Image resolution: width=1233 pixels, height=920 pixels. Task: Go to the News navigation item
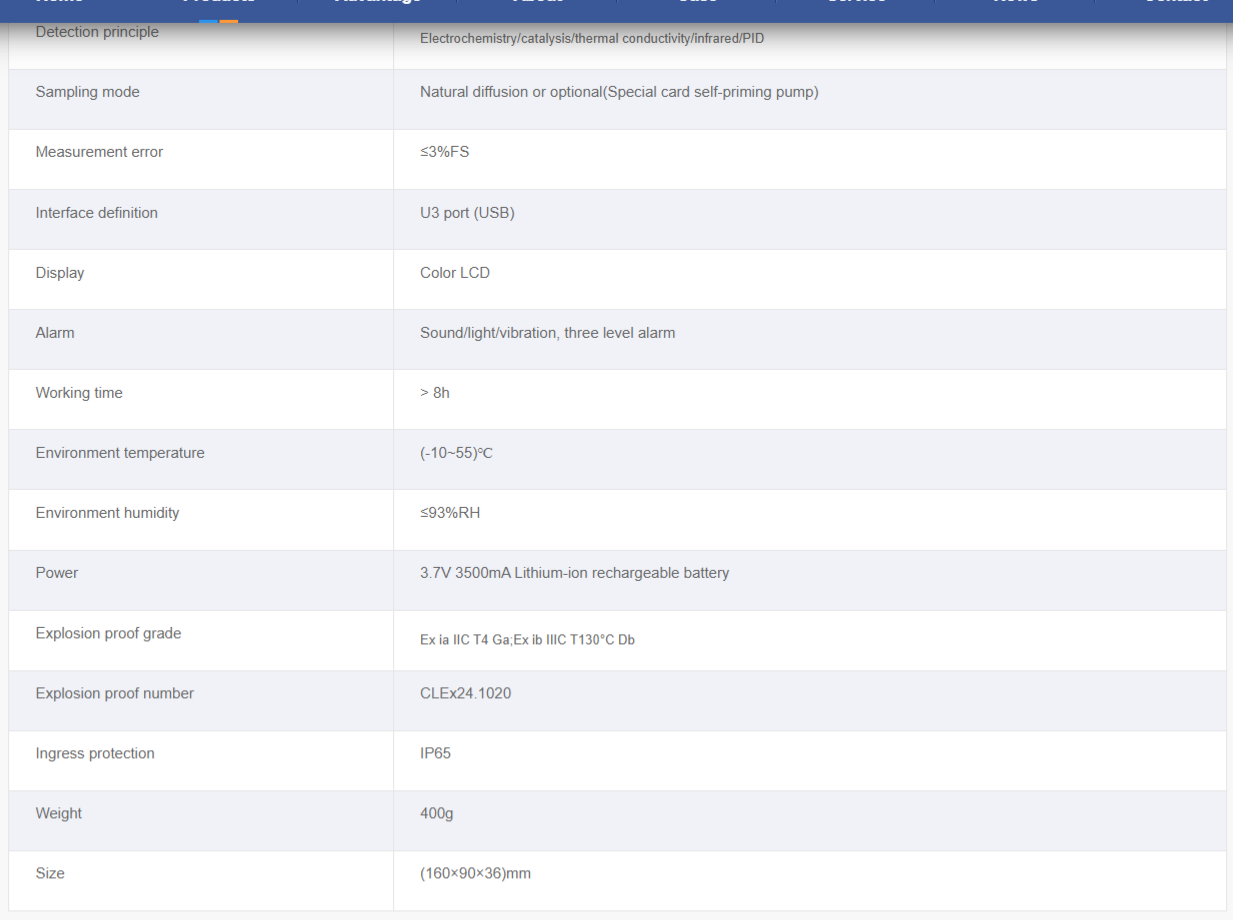click(x=1015, y=3)
